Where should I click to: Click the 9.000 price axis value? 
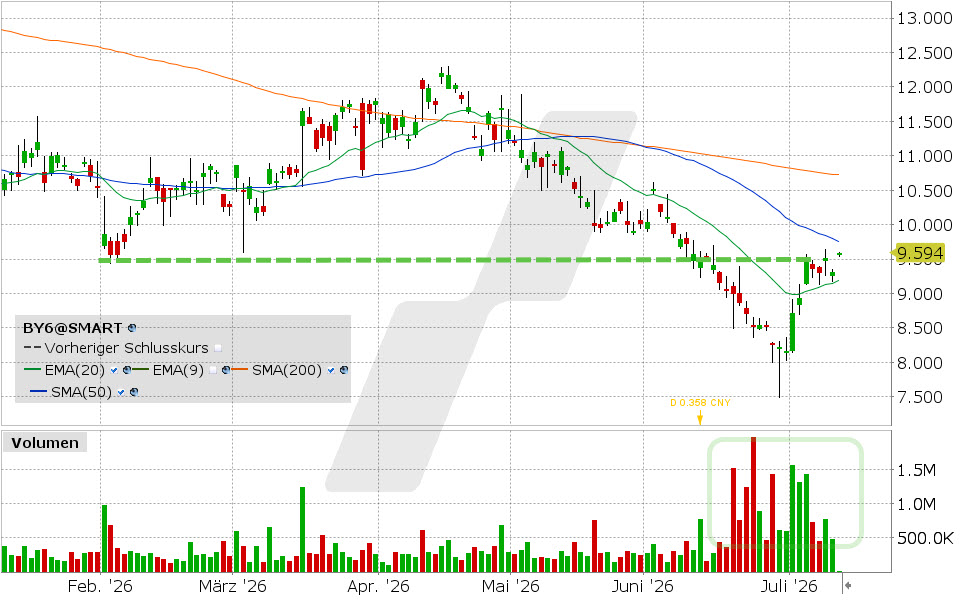[920, 294]
